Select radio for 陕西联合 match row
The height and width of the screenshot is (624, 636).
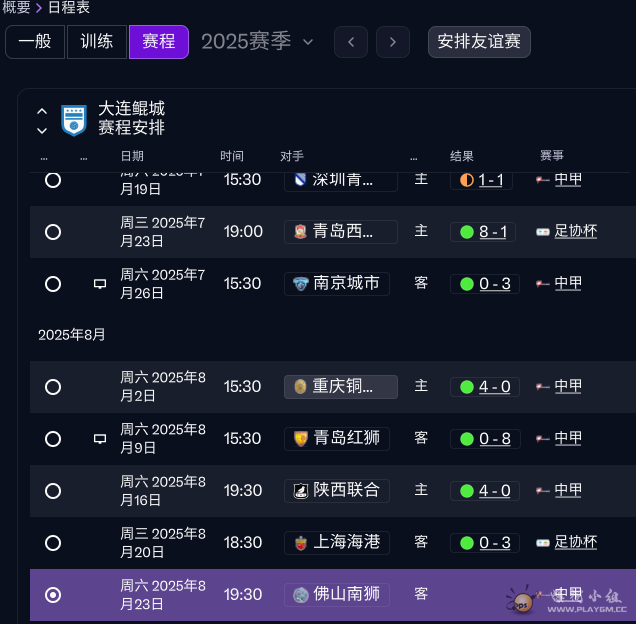pos(53,491)
